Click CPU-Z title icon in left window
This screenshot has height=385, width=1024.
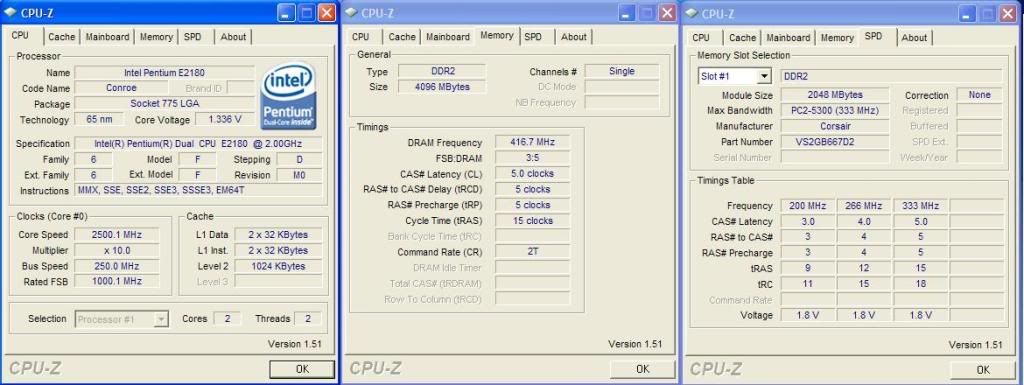tap(10, 12)
